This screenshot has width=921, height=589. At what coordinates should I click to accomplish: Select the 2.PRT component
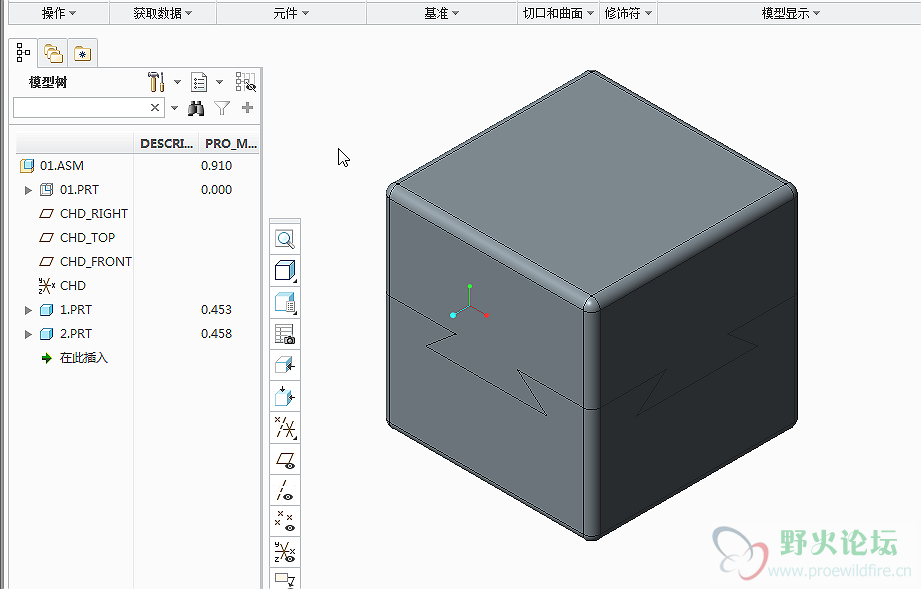[x=76, y=334]
